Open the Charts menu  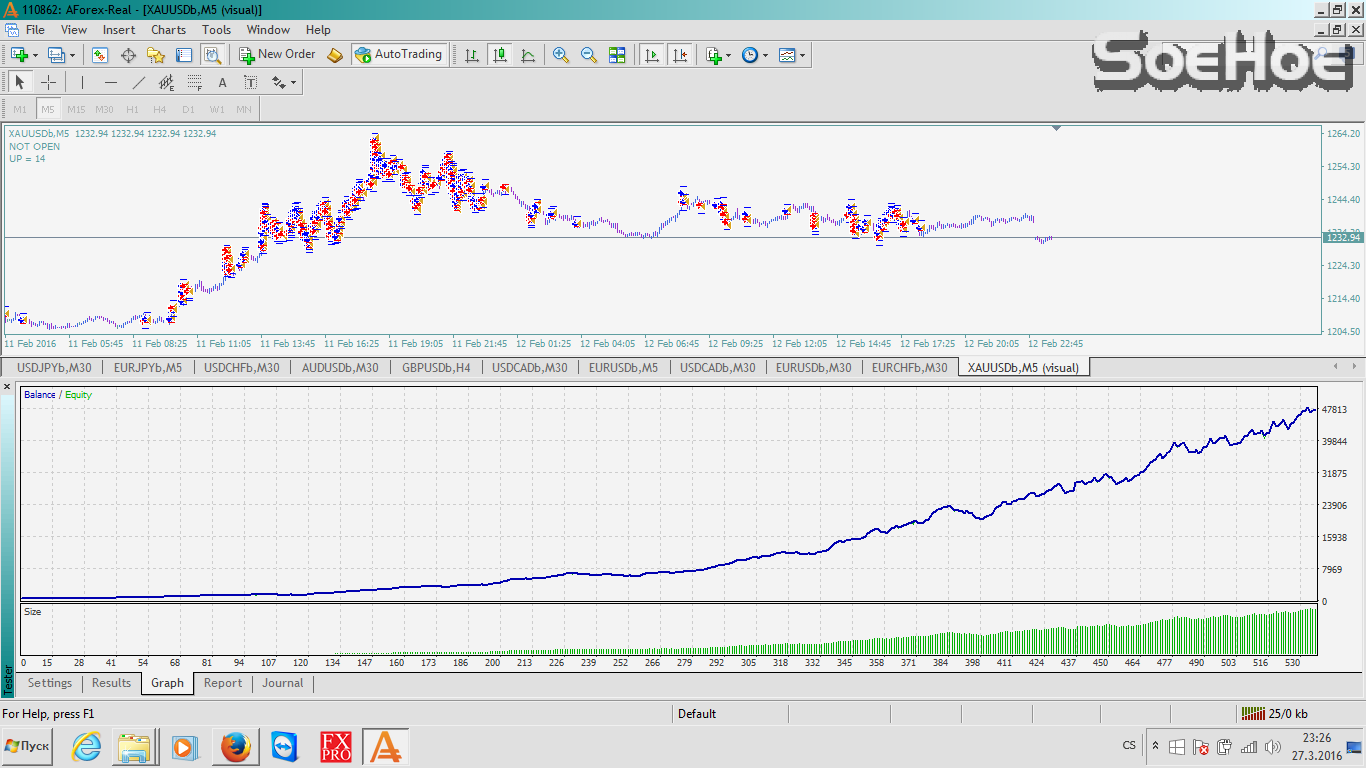click(168, 30)
